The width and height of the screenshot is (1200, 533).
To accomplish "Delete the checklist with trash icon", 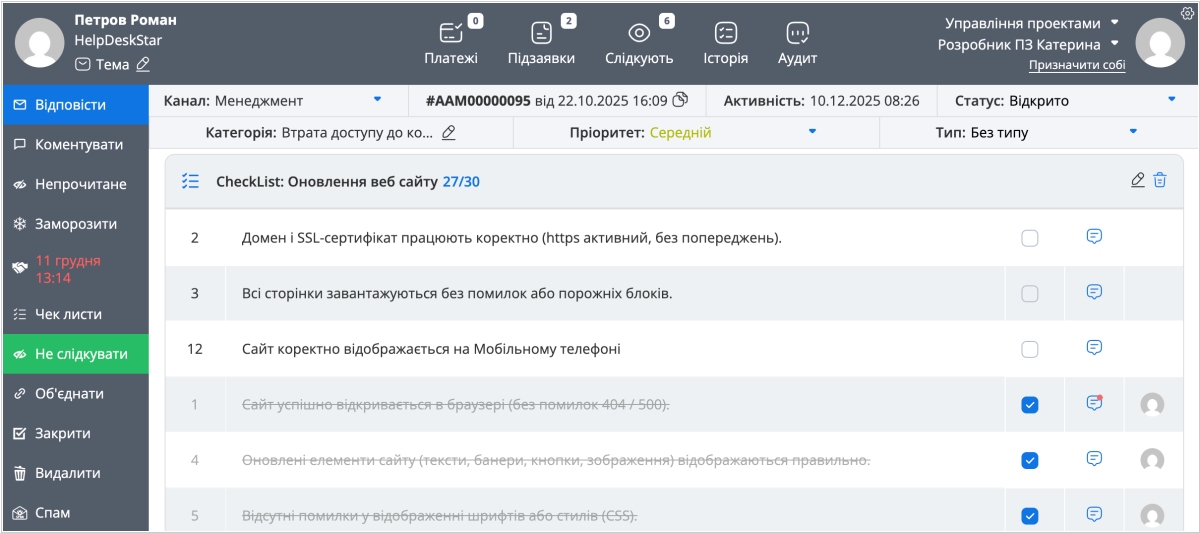I will 1160,181.
